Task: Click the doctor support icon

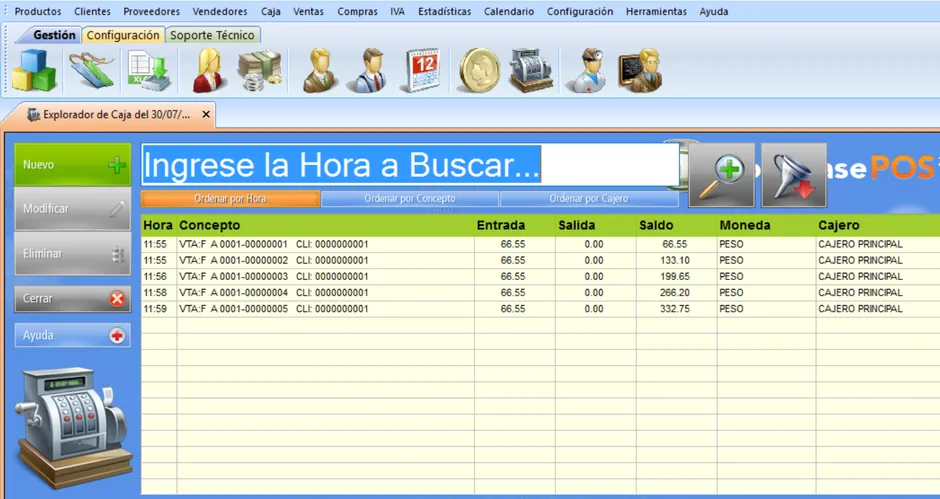Action: [x=588, y=70]
